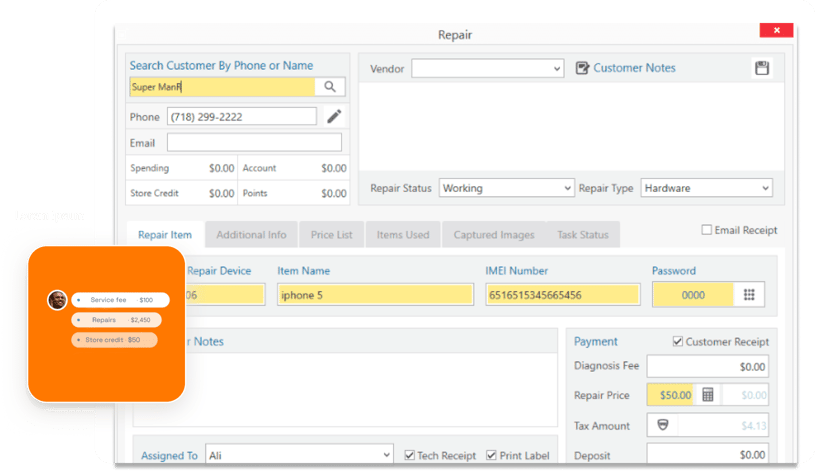Expand the Assigned To dropdown
This screenshot has width=815, height=471.
pyautogui.click(x=386, y=455)
